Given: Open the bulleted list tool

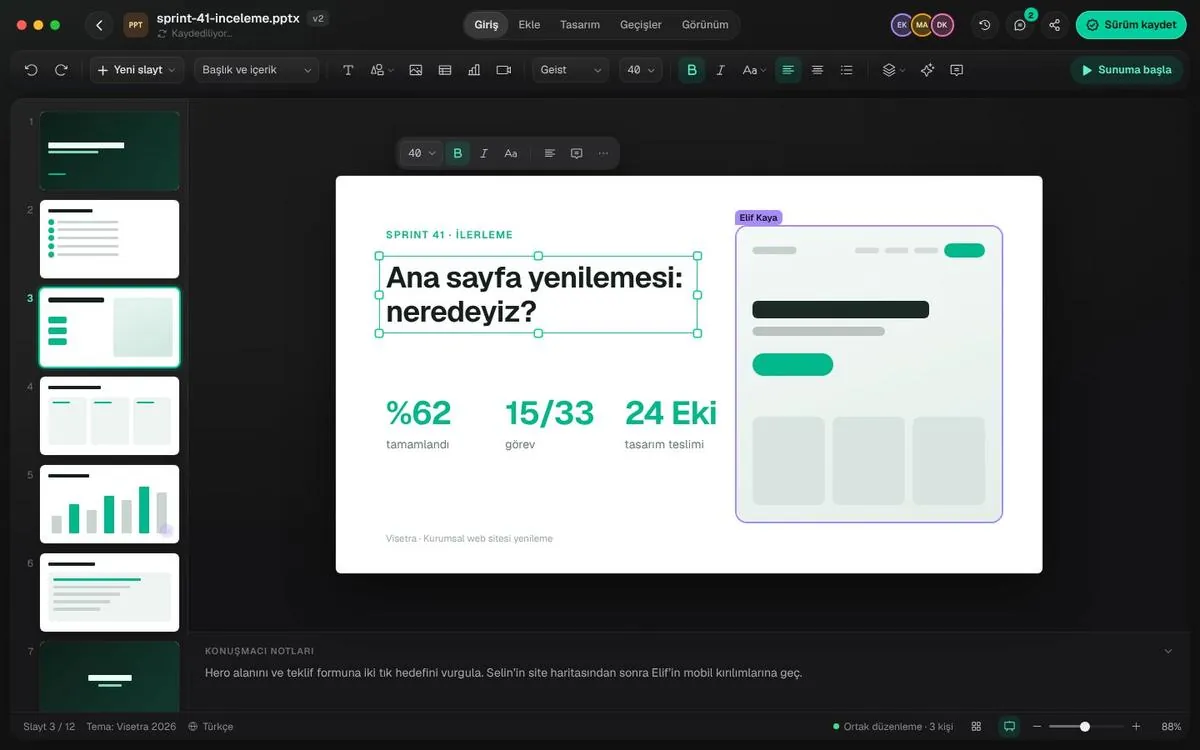Looking at the screenshot, I should pos(847,70).
